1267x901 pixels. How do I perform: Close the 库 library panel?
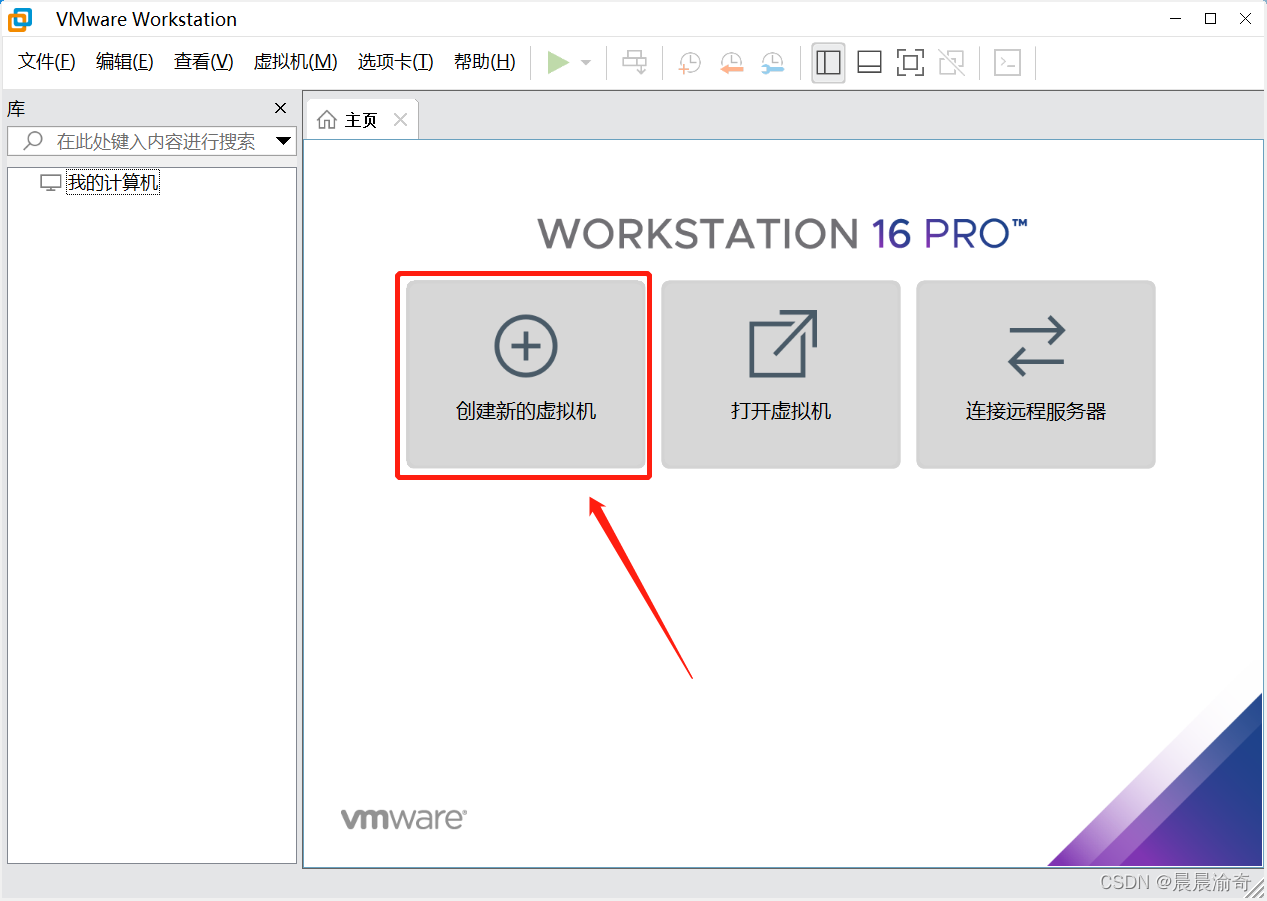[x=280, y=108]
